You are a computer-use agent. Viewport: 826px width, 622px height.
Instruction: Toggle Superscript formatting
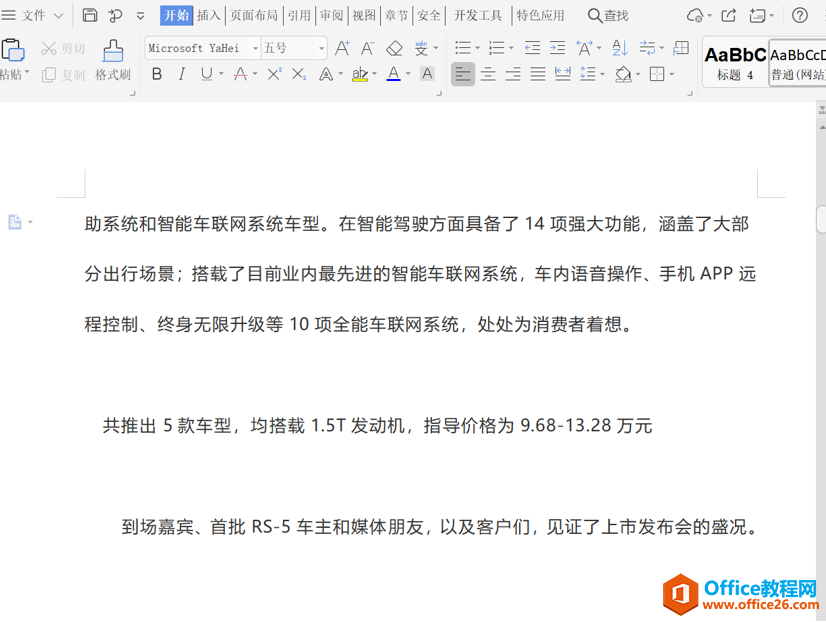pyautogui.click(x=274, y=74)
